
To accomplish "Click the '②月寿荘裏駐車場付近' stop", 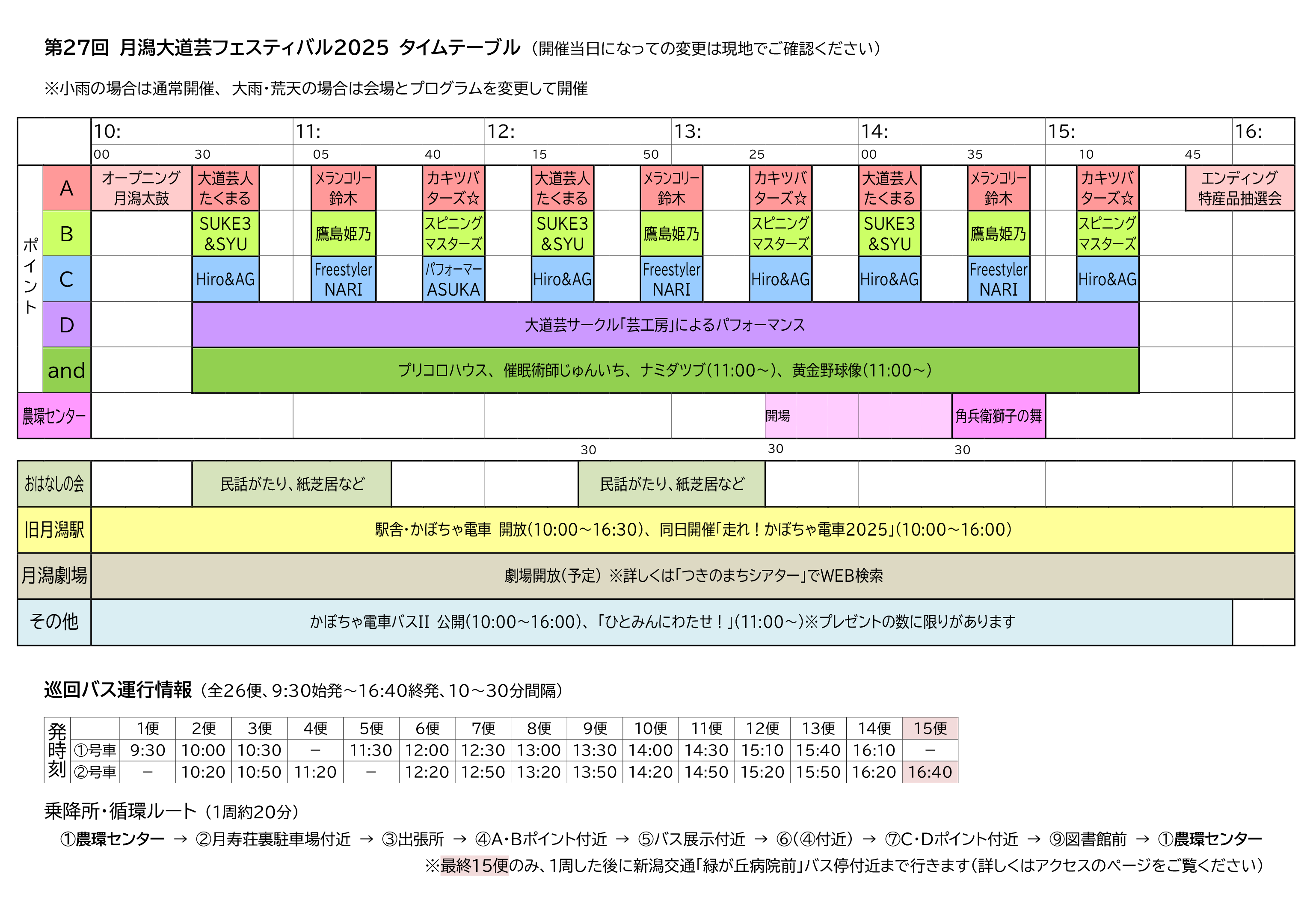I will (273, 839).
